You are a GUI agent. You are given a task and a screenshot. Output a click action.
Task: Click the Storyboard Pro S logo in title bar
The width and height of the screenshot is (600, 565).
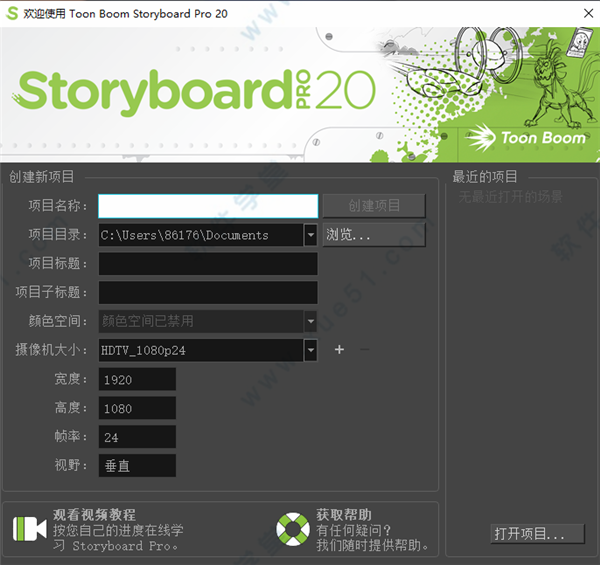(12, 13)
